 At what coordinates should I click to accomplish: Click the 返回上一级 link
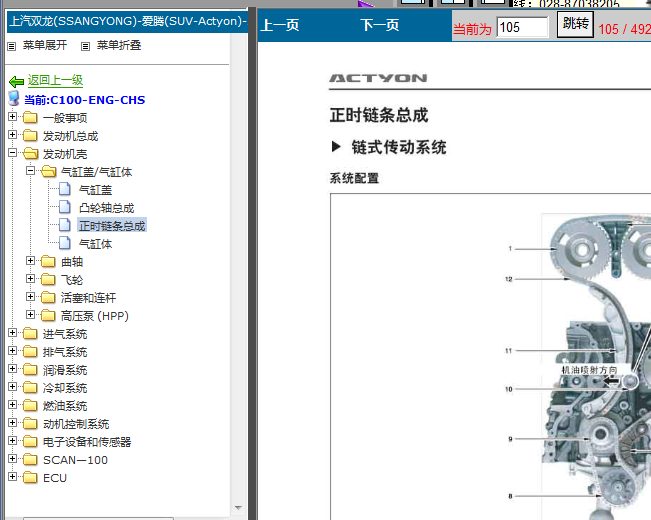point(55,80)
